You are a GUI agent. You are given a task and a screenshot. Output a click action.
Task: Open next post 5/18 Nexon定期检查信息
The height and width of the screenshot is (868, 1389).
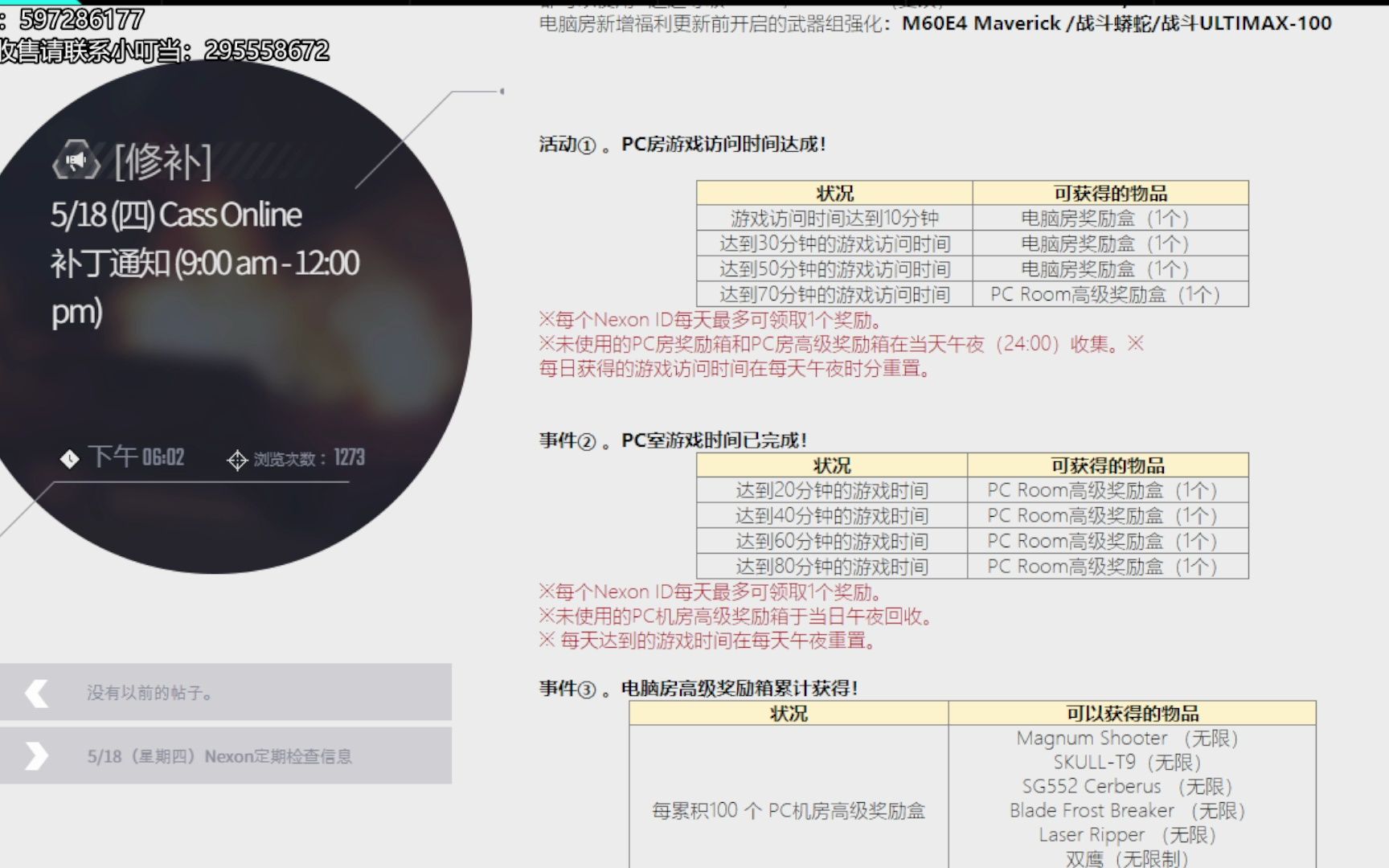(x=226, y=756)
